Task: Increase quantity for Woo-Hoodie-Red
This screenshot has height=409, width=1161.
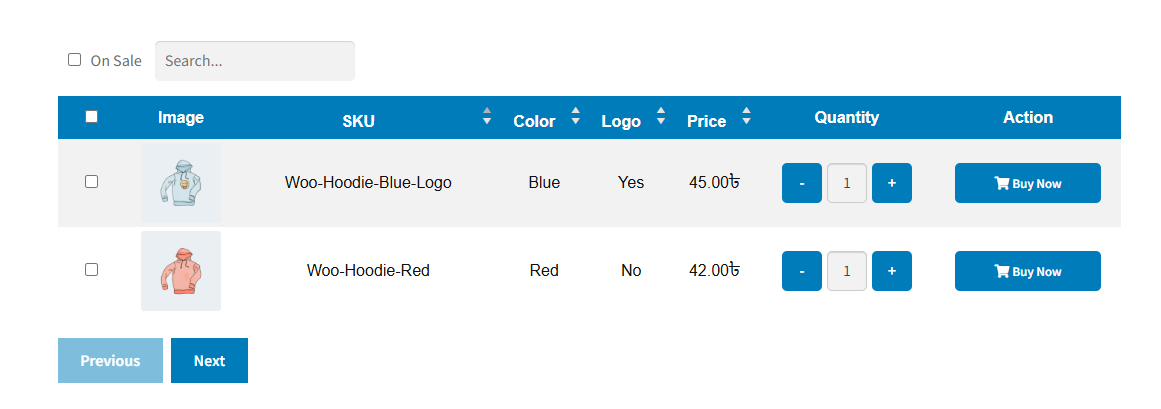Action: pos(892,271)
